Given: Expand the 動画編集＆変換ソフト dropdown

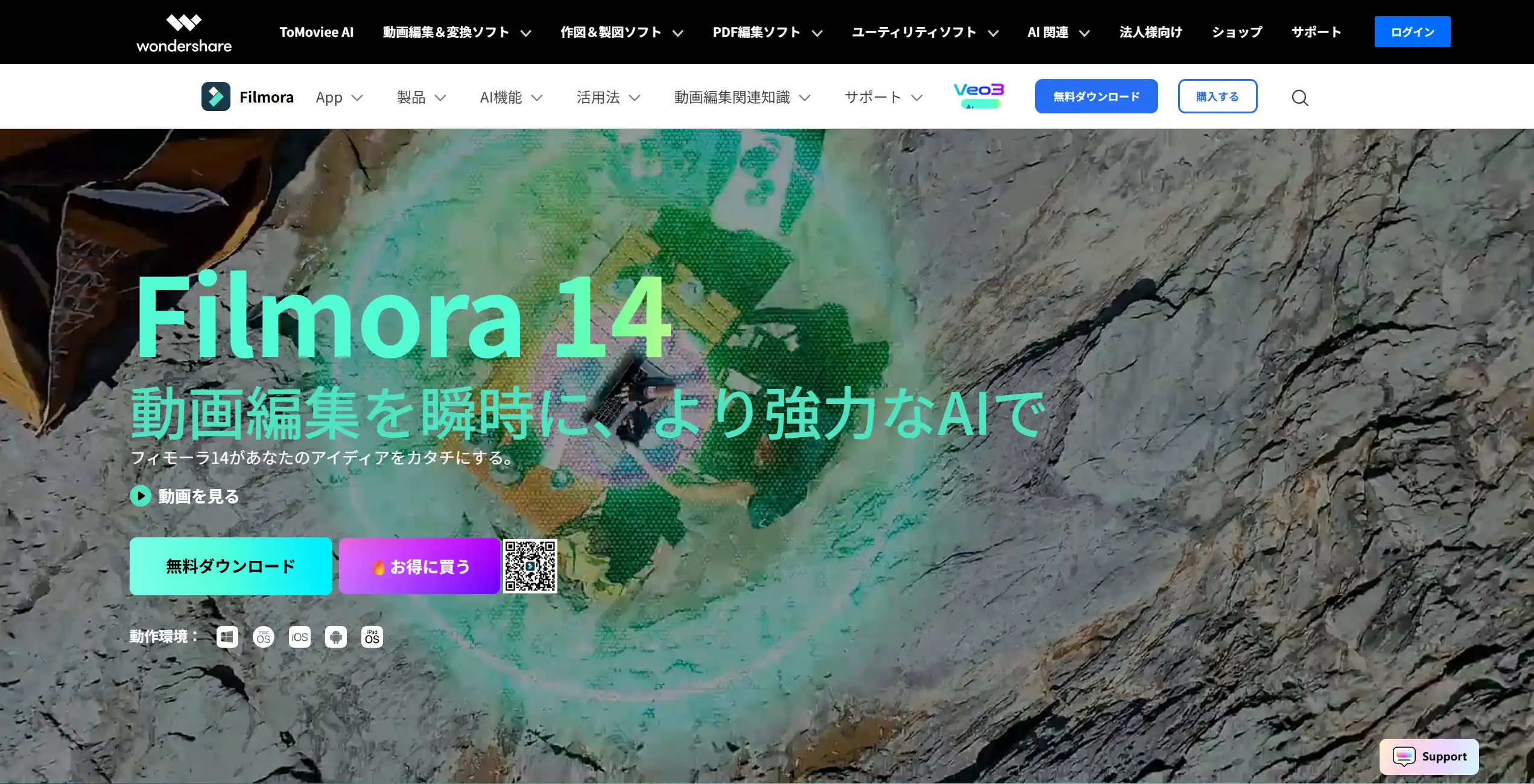Looking at the screenshot, I should point(455,32).
